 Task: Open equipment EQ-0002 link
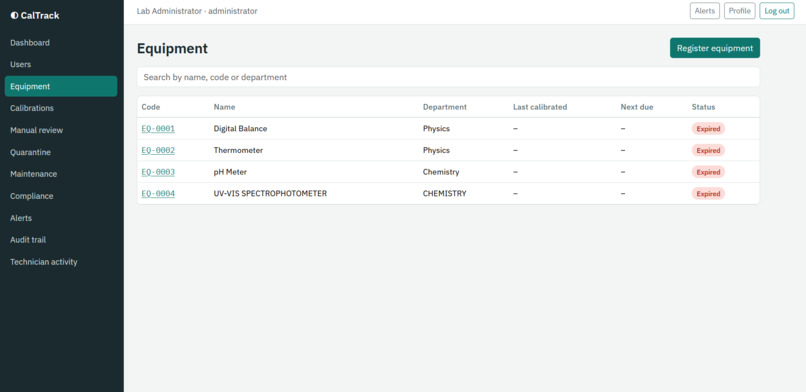click(158, 150)
